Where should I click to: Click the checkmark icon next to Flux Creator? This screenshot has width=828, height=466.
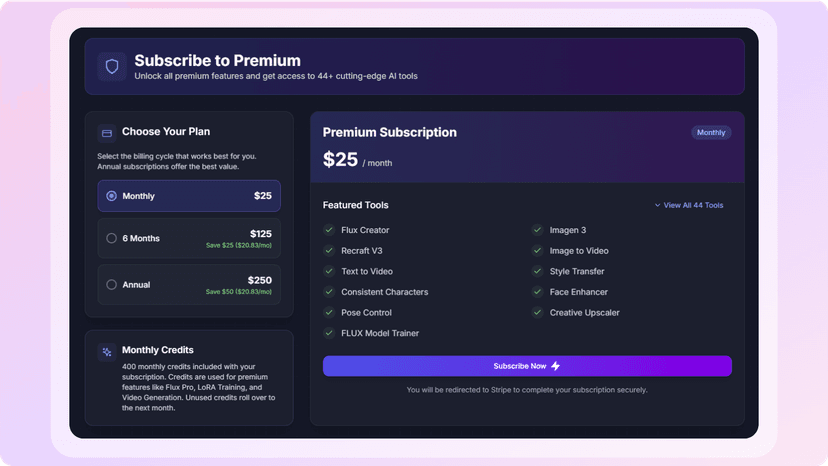point(329,230)
